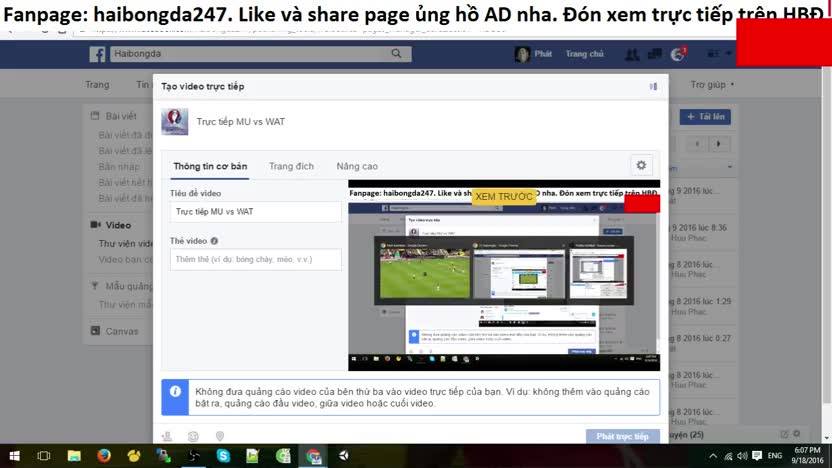The image size is (832, 468).
Task: Open the Phát profile link
Action: (543, 54)
